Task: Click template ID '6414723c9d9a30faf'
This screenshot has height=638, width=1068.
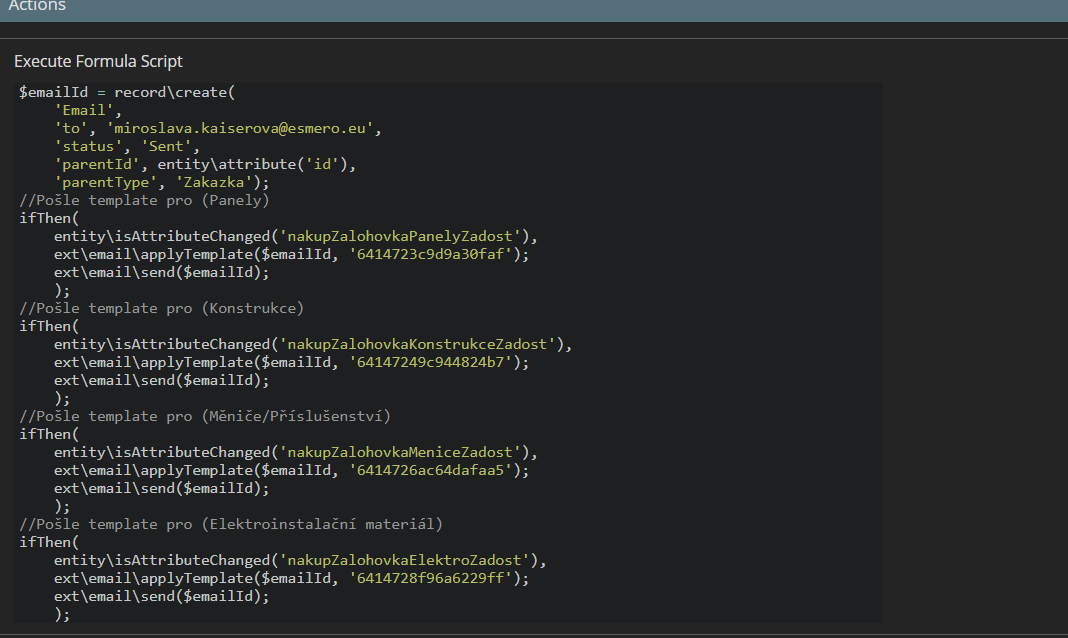Action: [433, 254]
